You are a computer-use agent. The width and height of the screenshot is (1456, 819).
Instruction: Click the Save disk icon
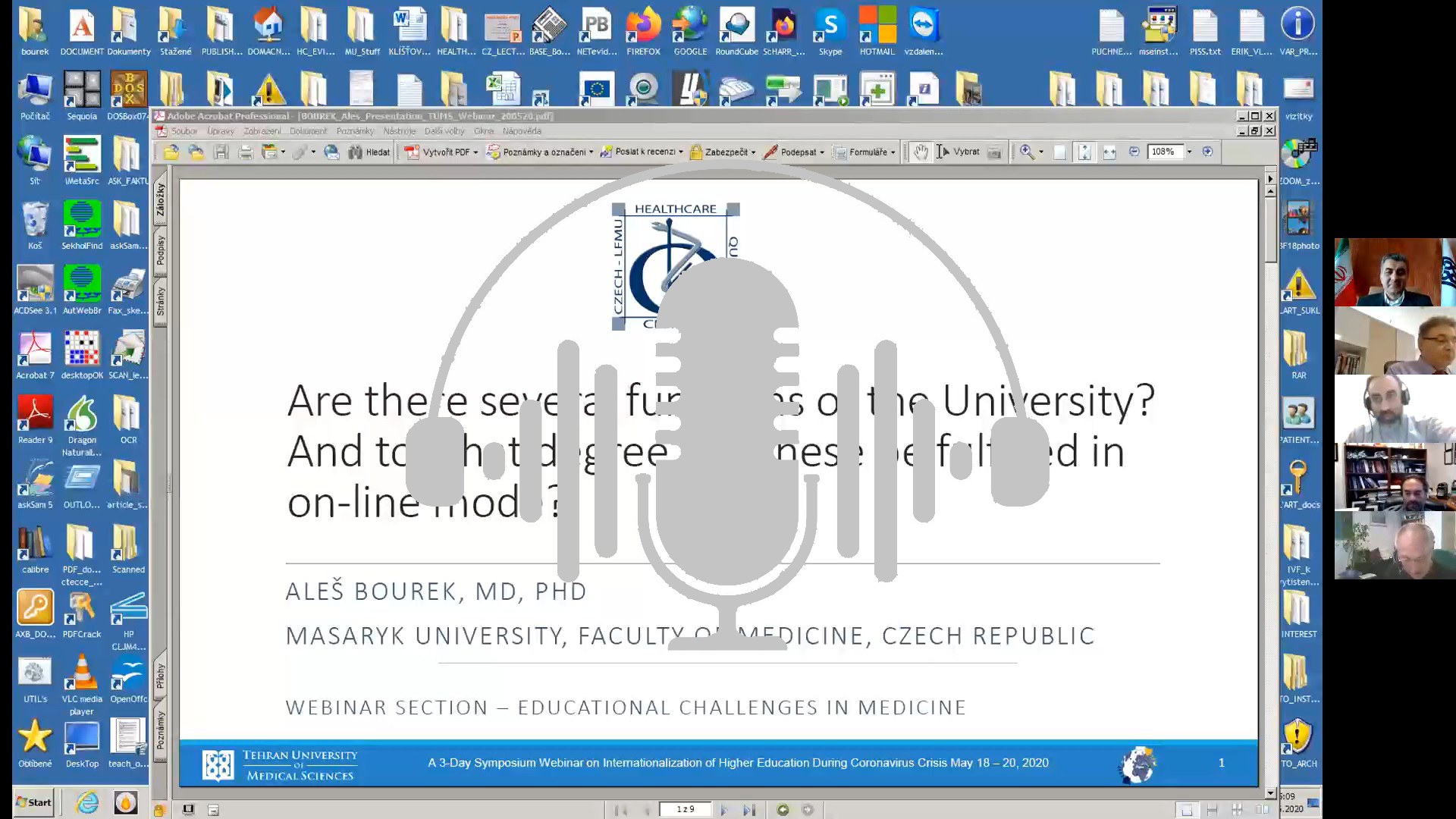[221, 152]
